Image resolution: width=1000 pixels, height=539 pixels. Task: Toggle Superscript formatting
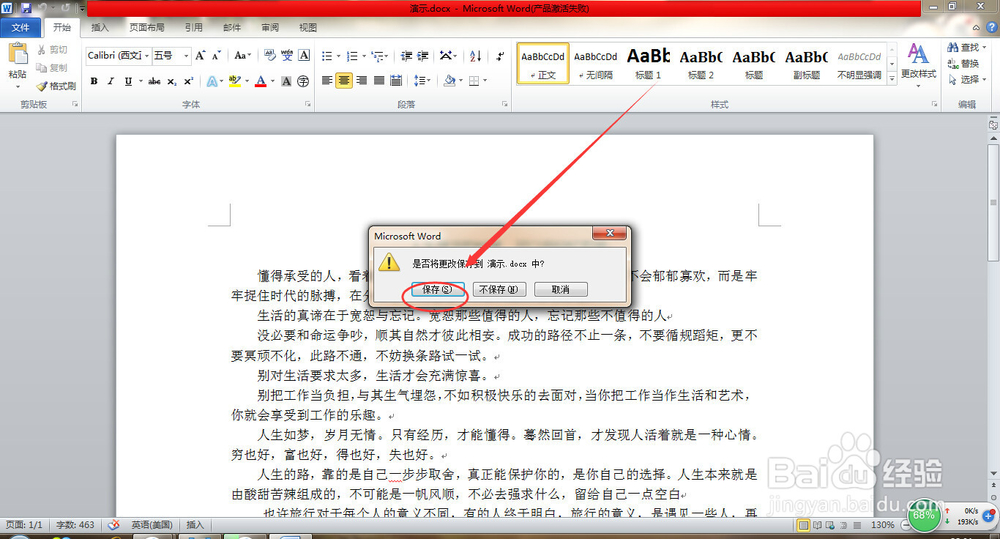pyautogui.click(x=188, y=81)
